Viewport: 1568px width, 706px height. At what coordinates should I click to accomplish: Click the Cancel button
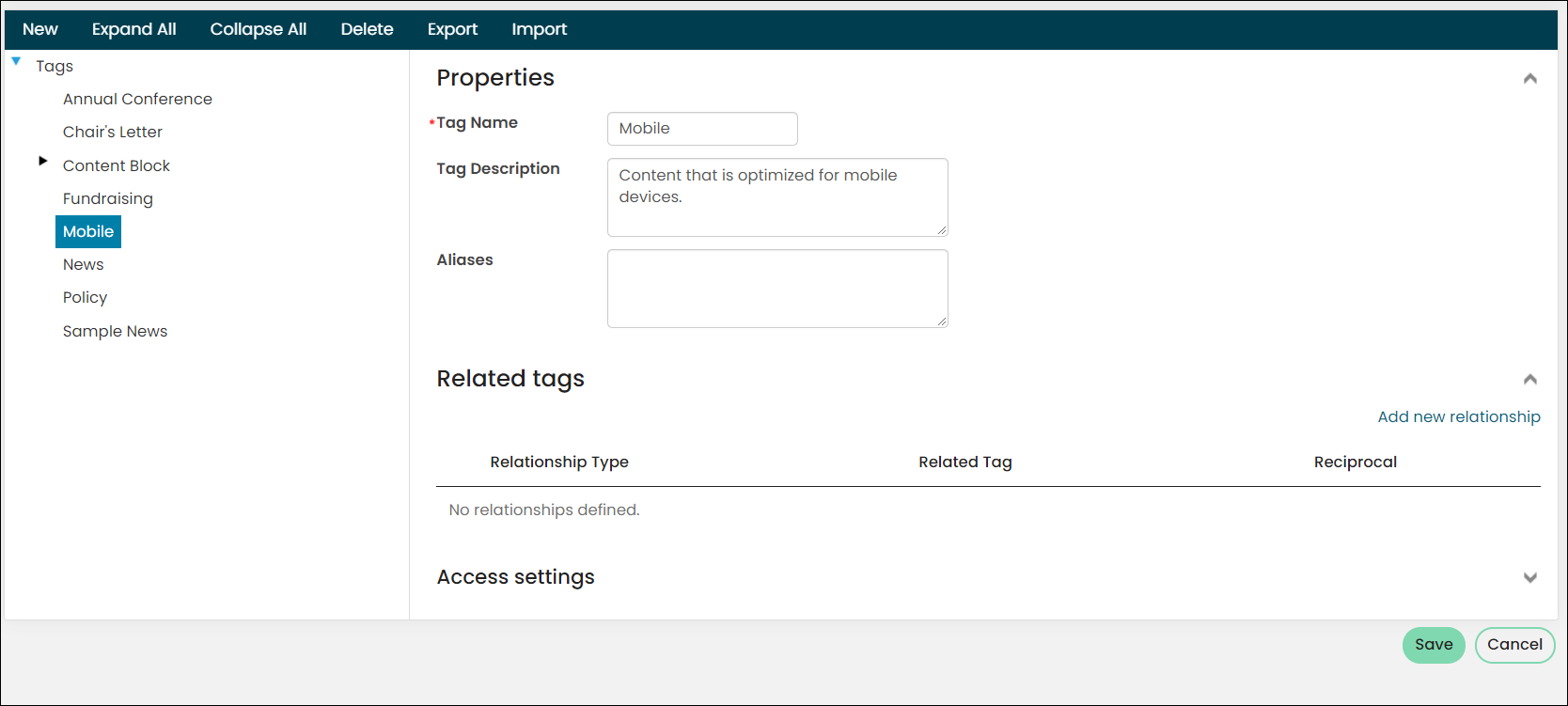[1514, 645]
